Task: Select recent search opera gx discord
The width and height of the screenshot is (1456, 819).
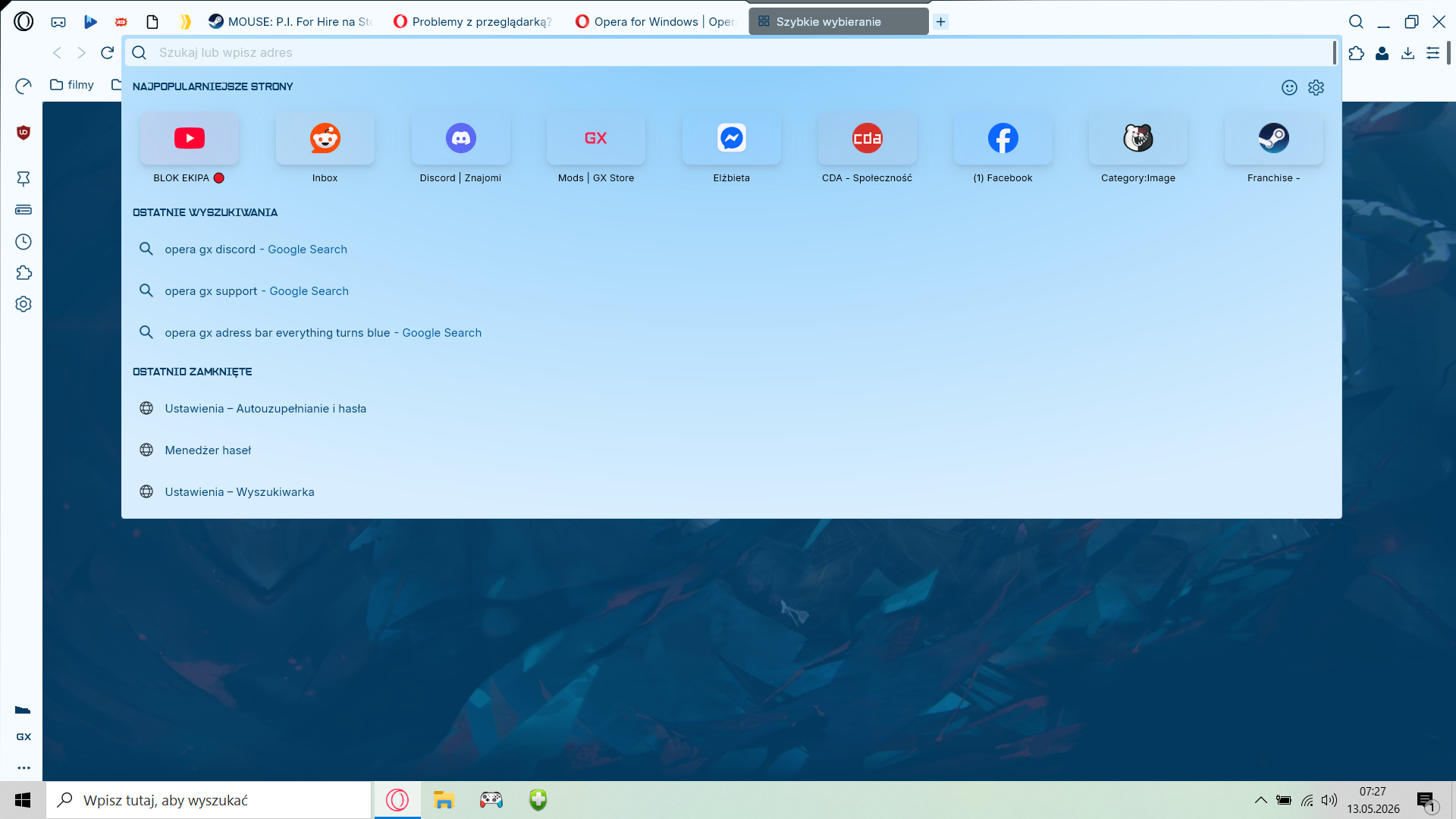Action: (x=732, y=249)
